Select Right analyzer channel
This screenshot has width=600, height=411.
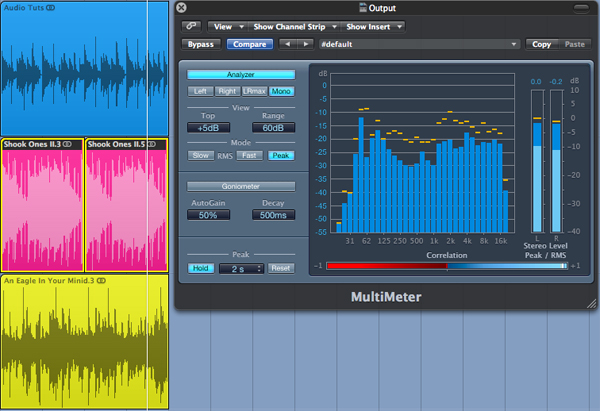pyautogui.click(x=227, y=91)
